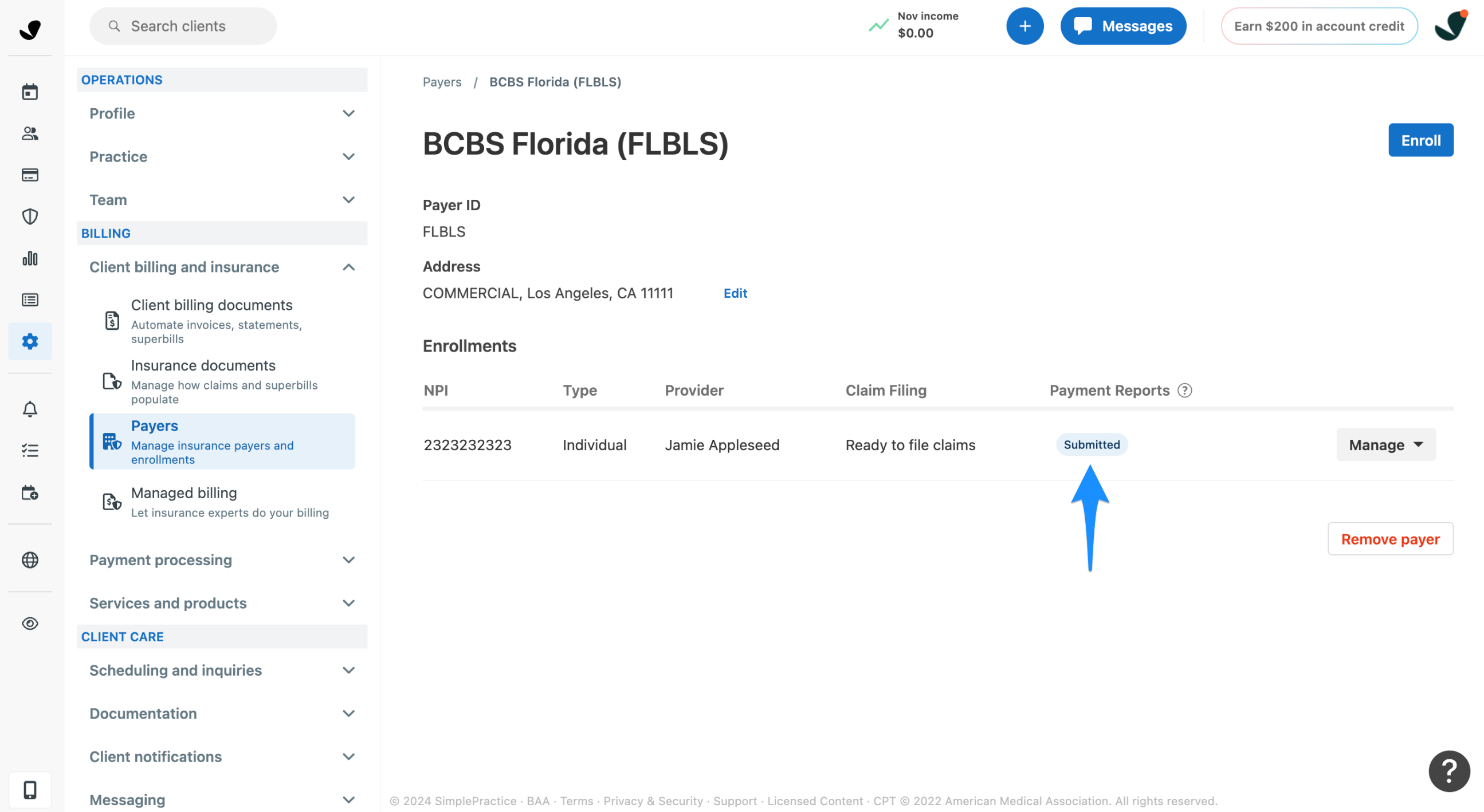Open the Calendar icon in sidebar

[30, 92]
